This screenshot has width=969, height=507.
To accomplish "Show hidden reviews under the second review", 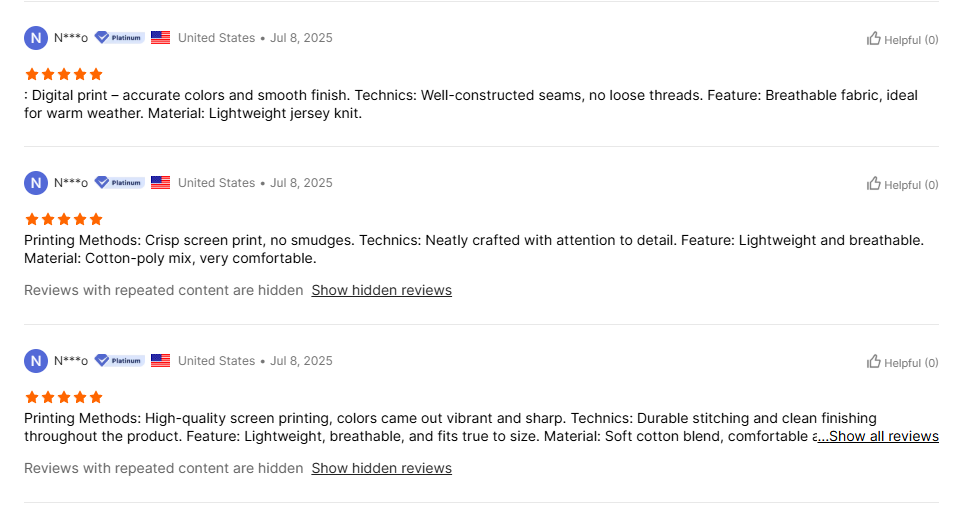I will click(x=381, y=291).
